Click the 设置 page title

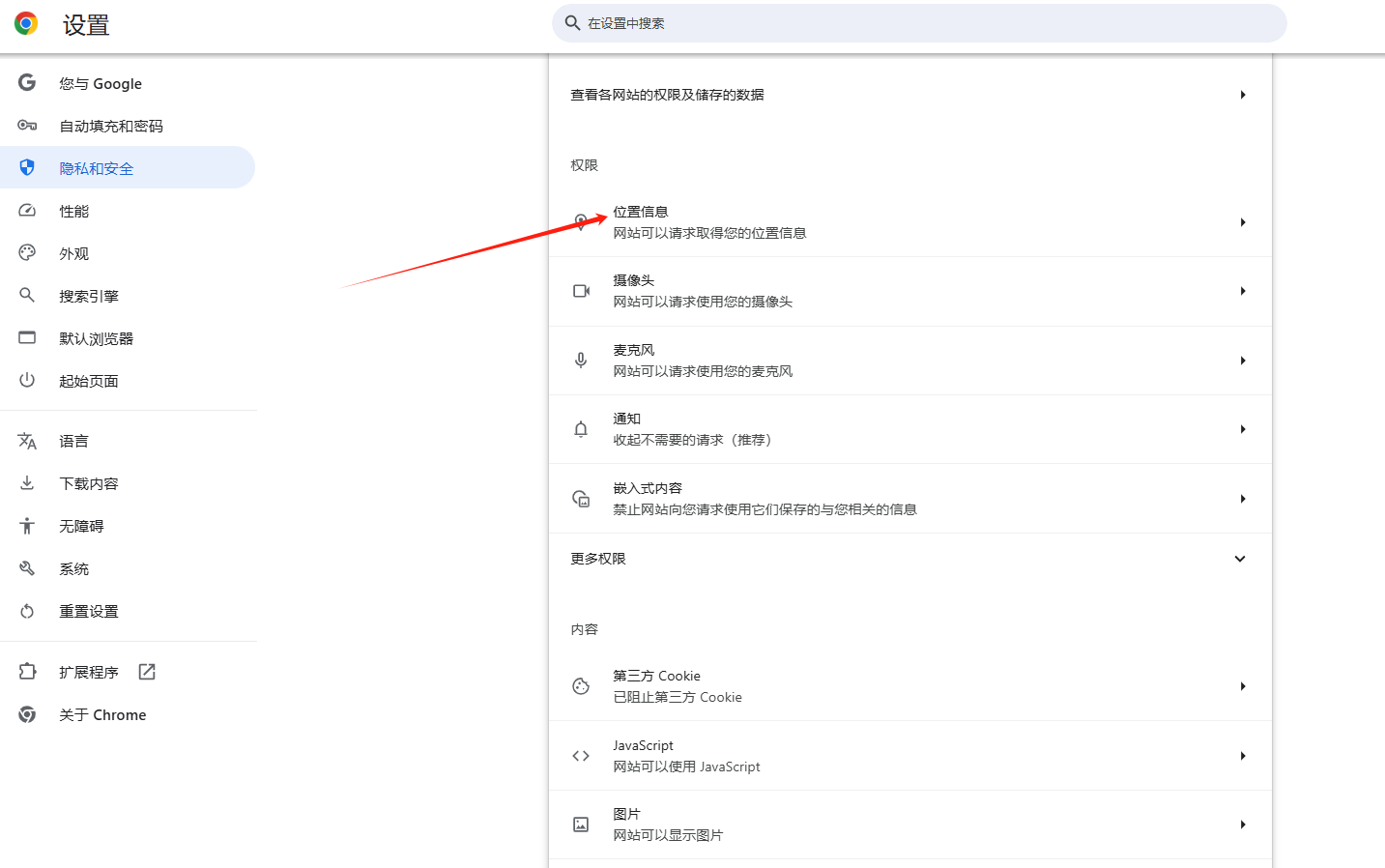pyautogui.click(x=86, y=25)
